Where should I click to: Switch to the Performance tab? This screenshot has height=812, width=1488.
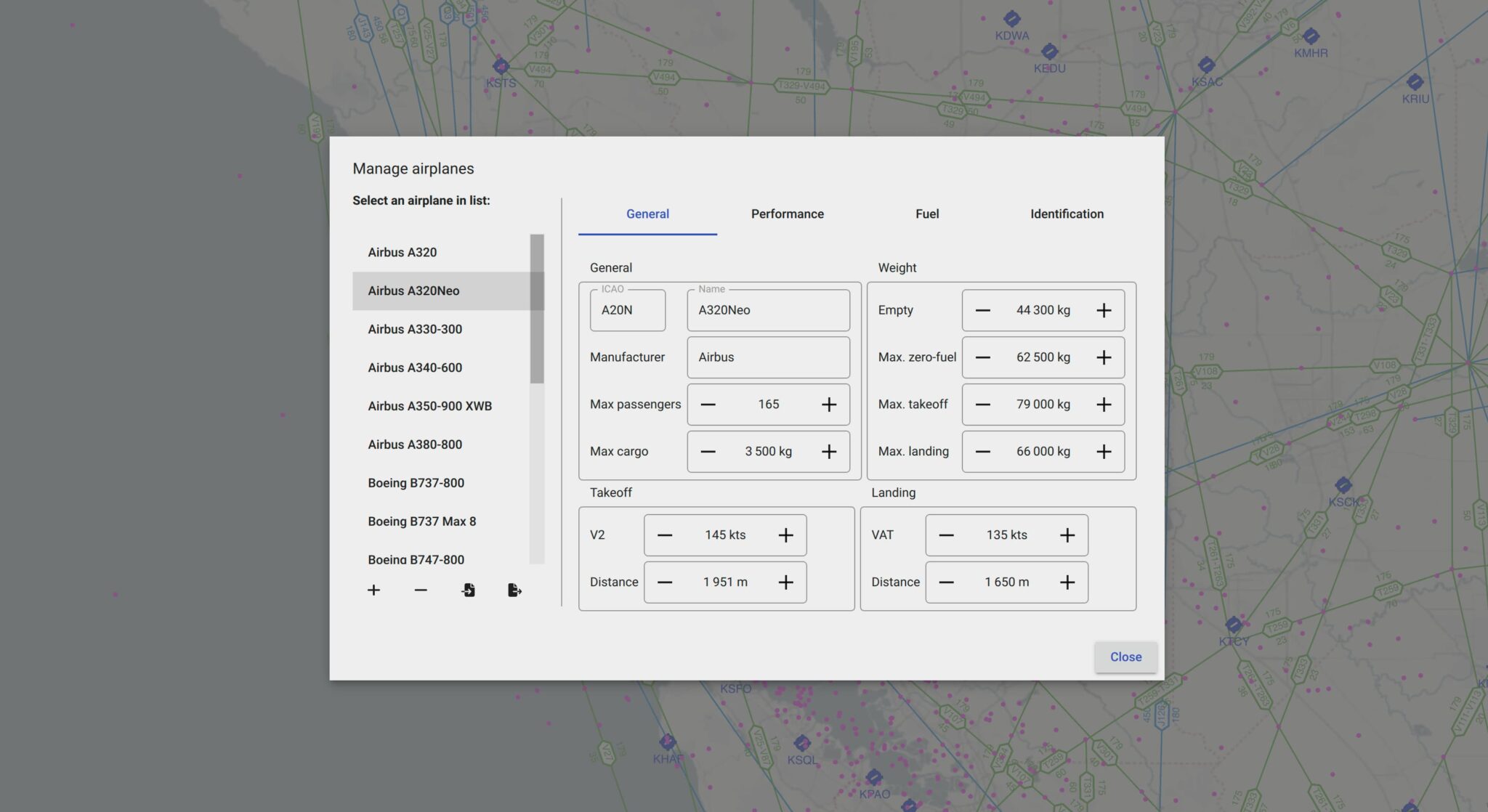point(787,214)
